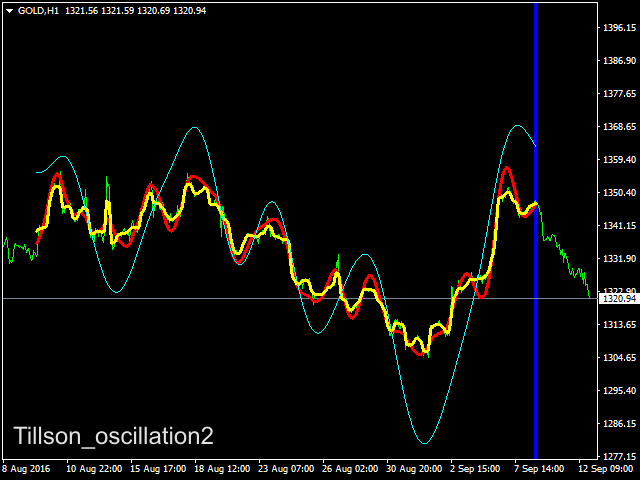This screenshot has width=640, height=480.
Task: Pick the 1331.90 price scale value
Action: coord(619,259)
